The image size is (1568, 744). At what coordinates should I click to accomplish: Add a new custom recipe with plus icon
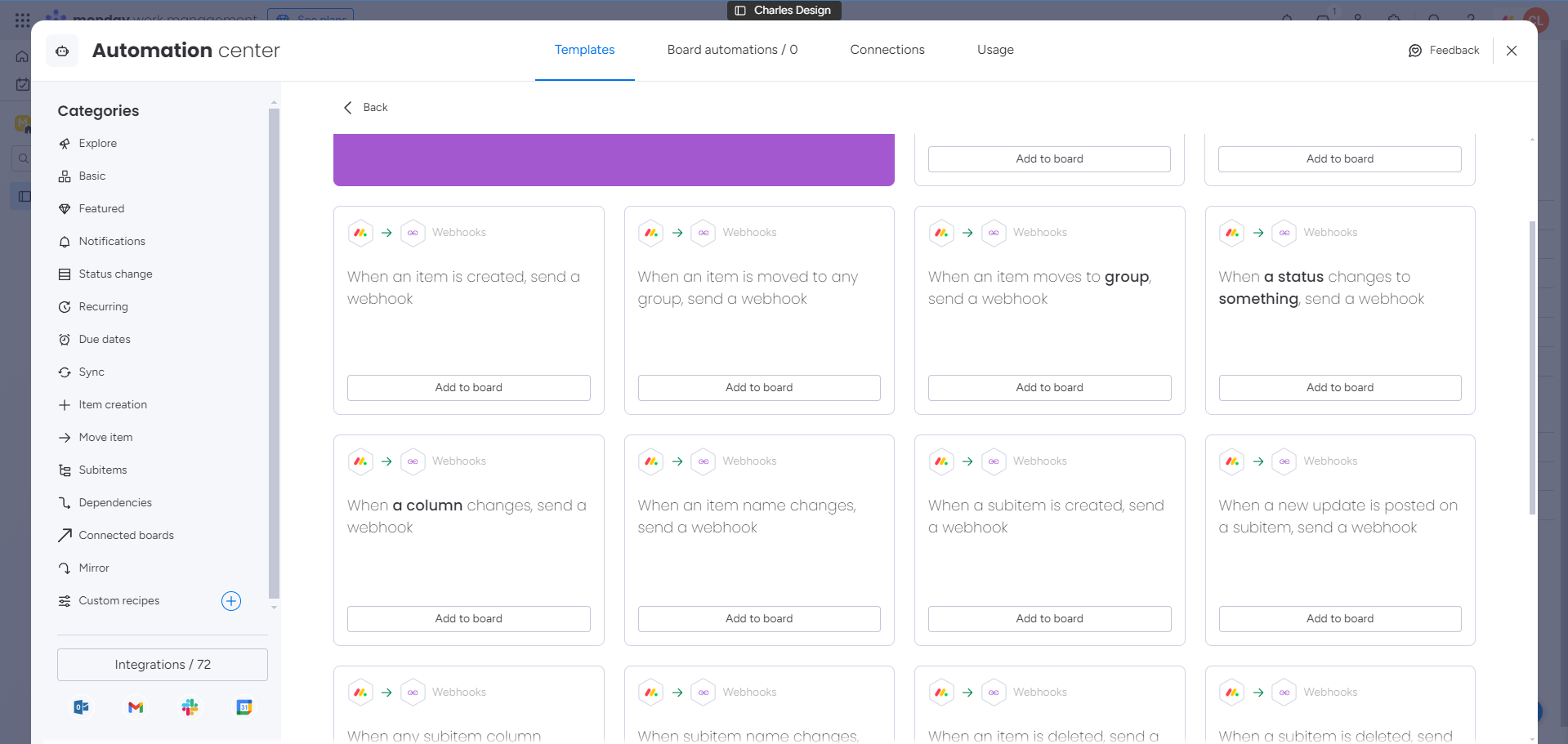[231, 601]
